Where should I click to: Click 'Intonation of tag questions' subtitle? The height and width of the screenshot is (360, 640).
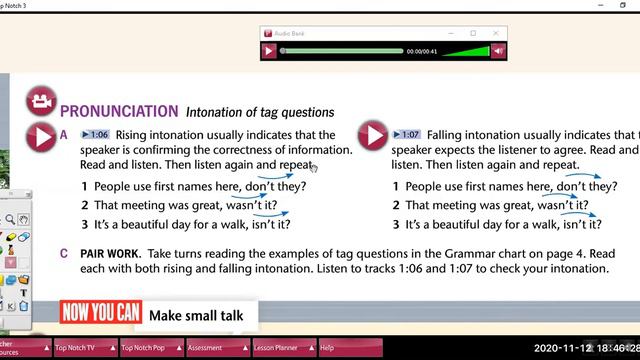tap(260, 112)
